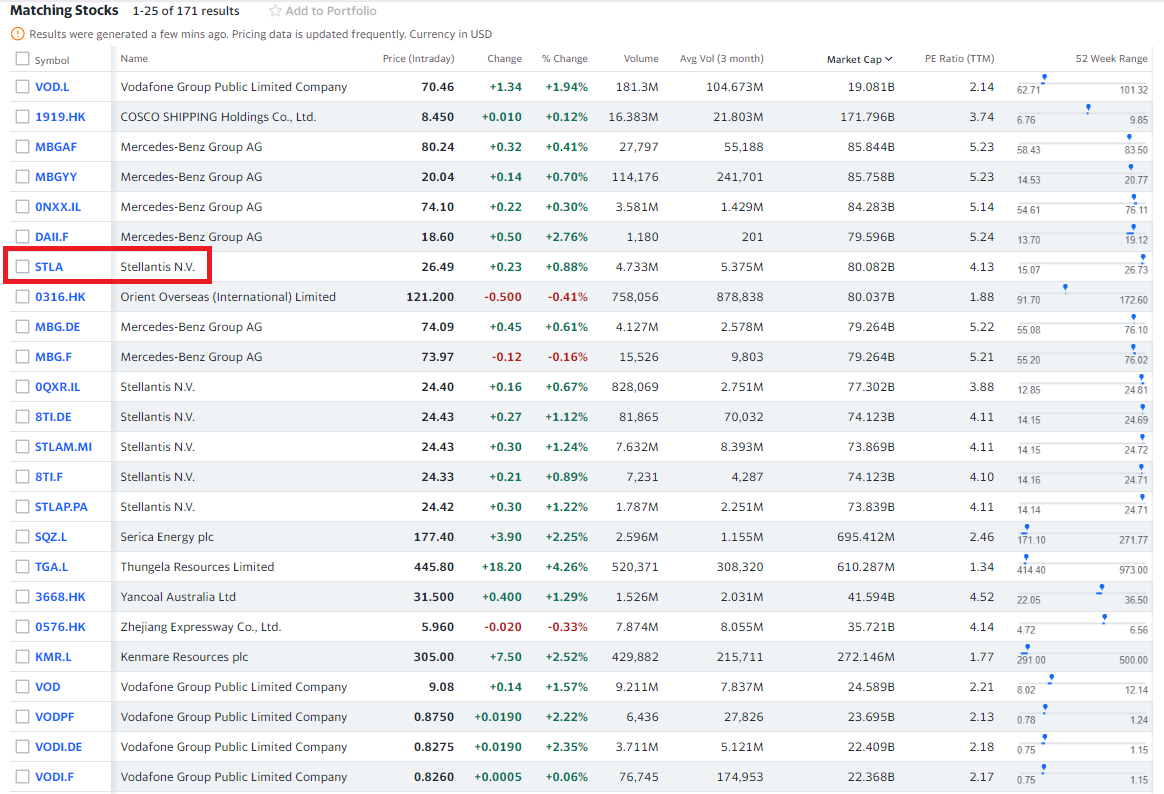
Task: Click the Change column header
Action: click(x=504, y=59)
